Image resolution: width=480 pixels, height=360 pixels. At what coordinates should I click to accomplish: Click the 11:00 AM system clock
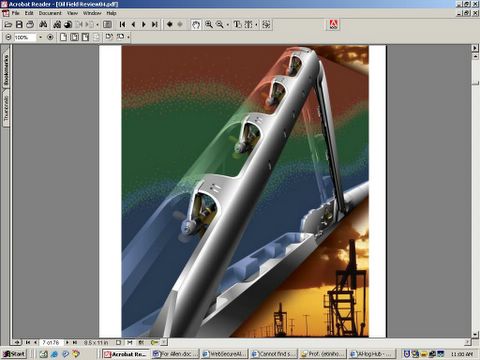(462, 354)
